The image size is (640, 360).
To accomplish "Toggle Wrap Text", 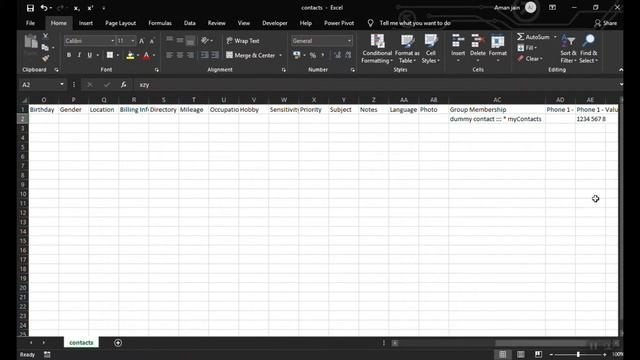I will point(243,41).
